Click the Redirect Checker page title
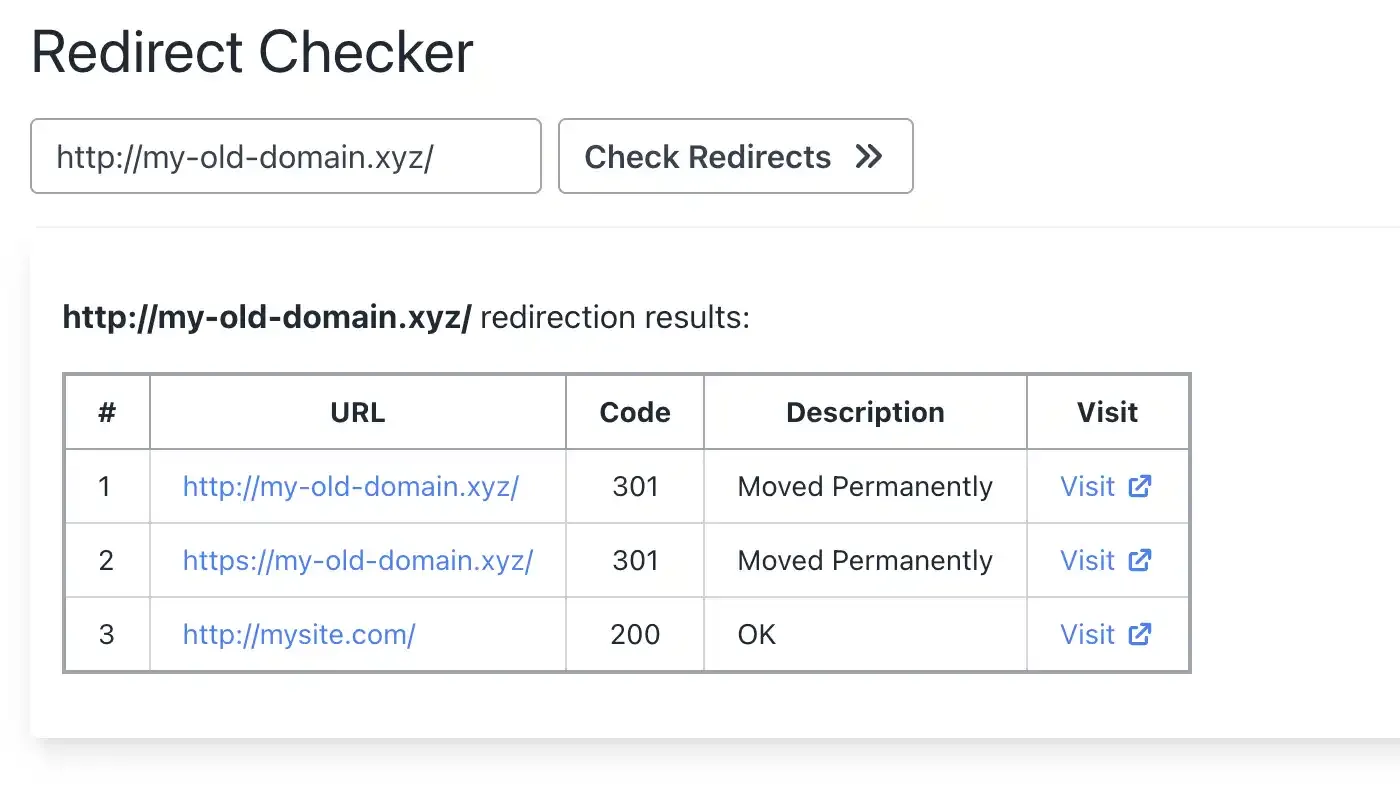 pos(252,51)
